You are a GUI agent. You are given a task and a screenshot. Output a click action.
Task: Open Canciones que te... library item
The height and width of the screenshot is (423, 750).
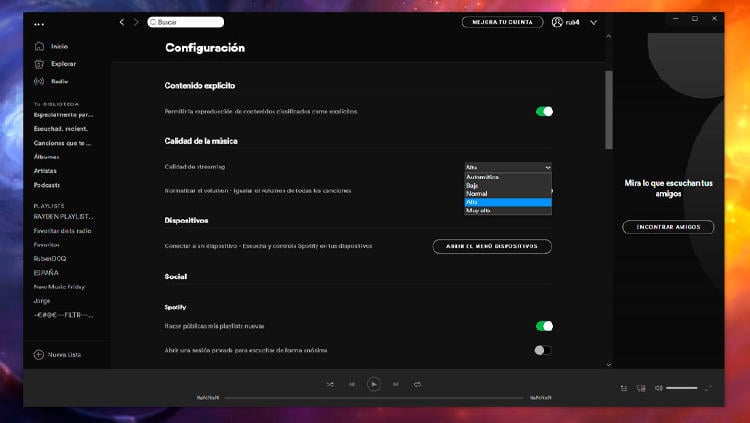pyautogui.click(x=62, y=143)
